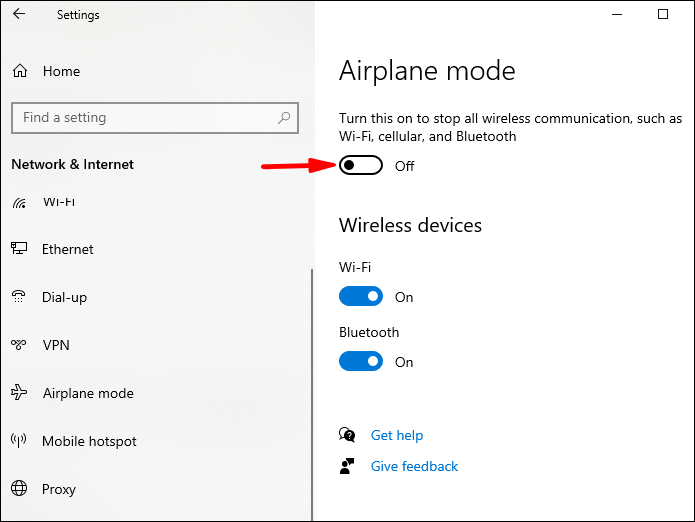This screenshot has width=695, height=522.
Task: Maximize the Settings window
Action: [x=663, y=15]
